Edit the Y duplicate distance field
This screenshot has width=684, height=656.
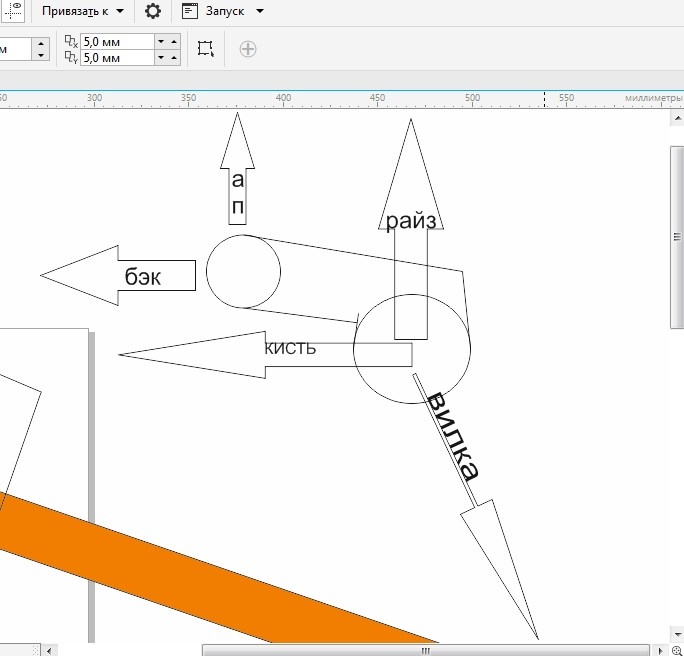pyautogui.click(x=117, y=58)
